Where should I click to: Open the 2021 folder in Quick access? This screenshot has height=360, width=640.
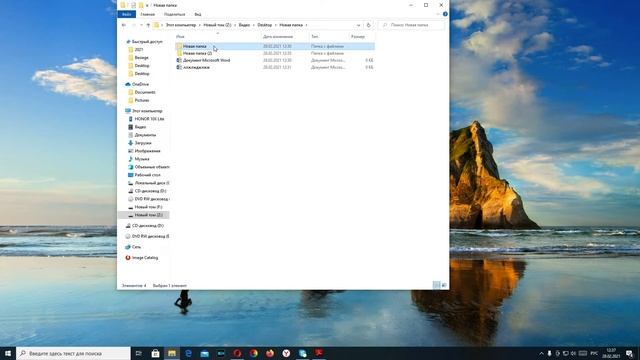139,50
